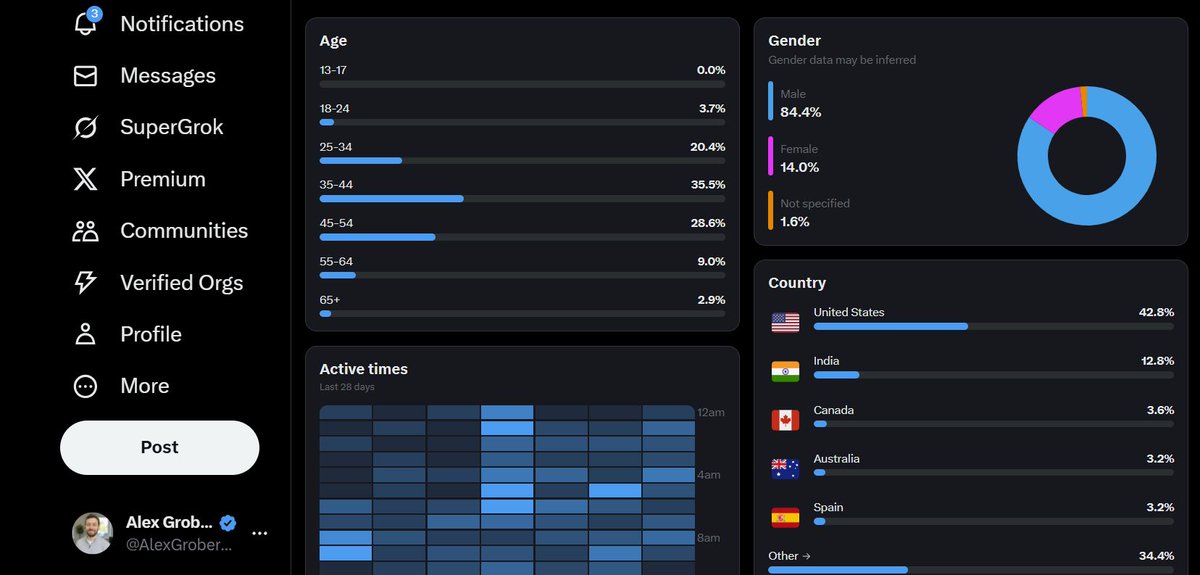1200x575 pixels.
Task: Click the 12.8% India value
Action: click(x=1157, y=361)
